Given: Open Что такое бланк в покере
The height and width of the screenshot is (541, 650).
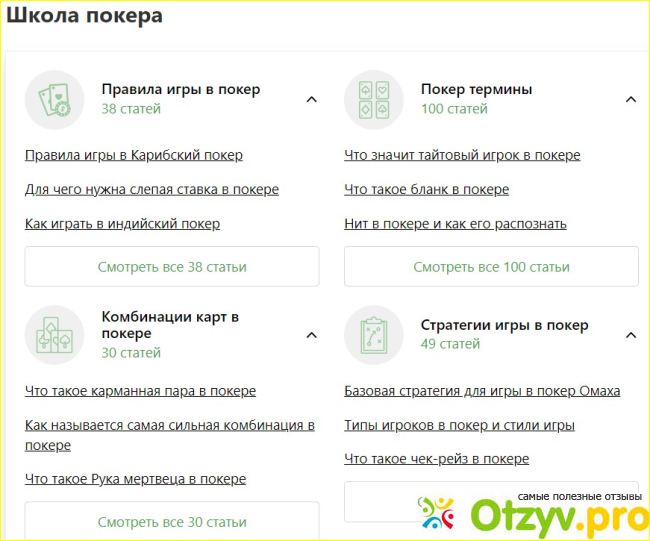Looking at the screenshot, I should point(426,189).
